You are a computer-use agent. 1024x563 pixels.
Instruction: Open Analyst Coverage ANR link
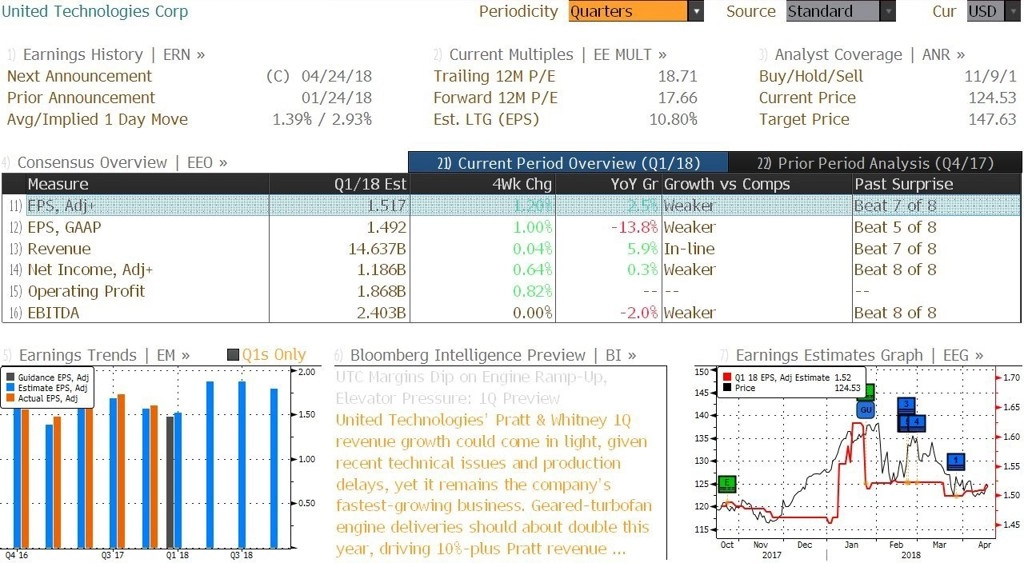(x=869, y=55)
